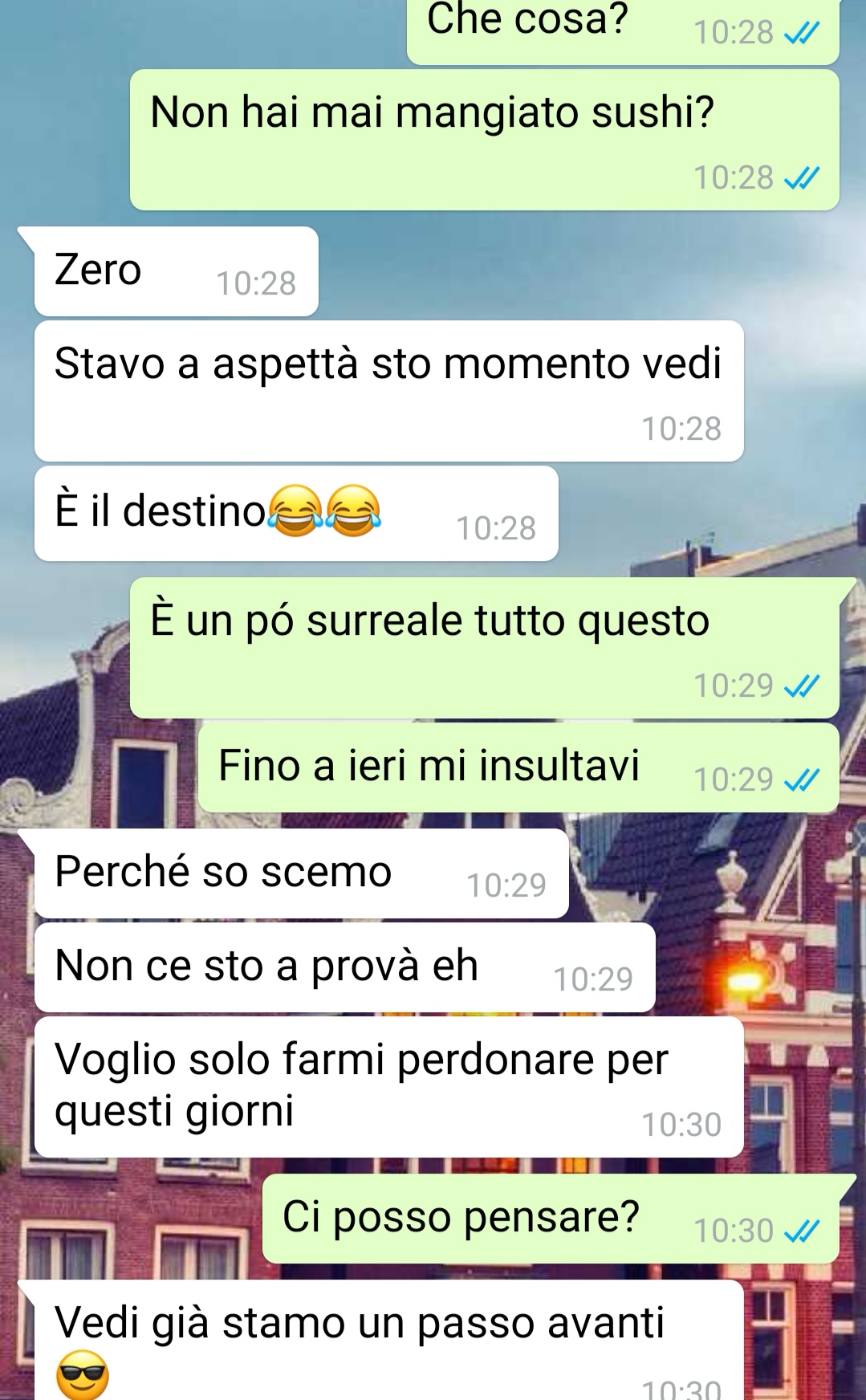This screenshot has height=1400, width=866.
Task: Select the 'Ci posso pensare?' message bubble
Action: (551, 1219)
